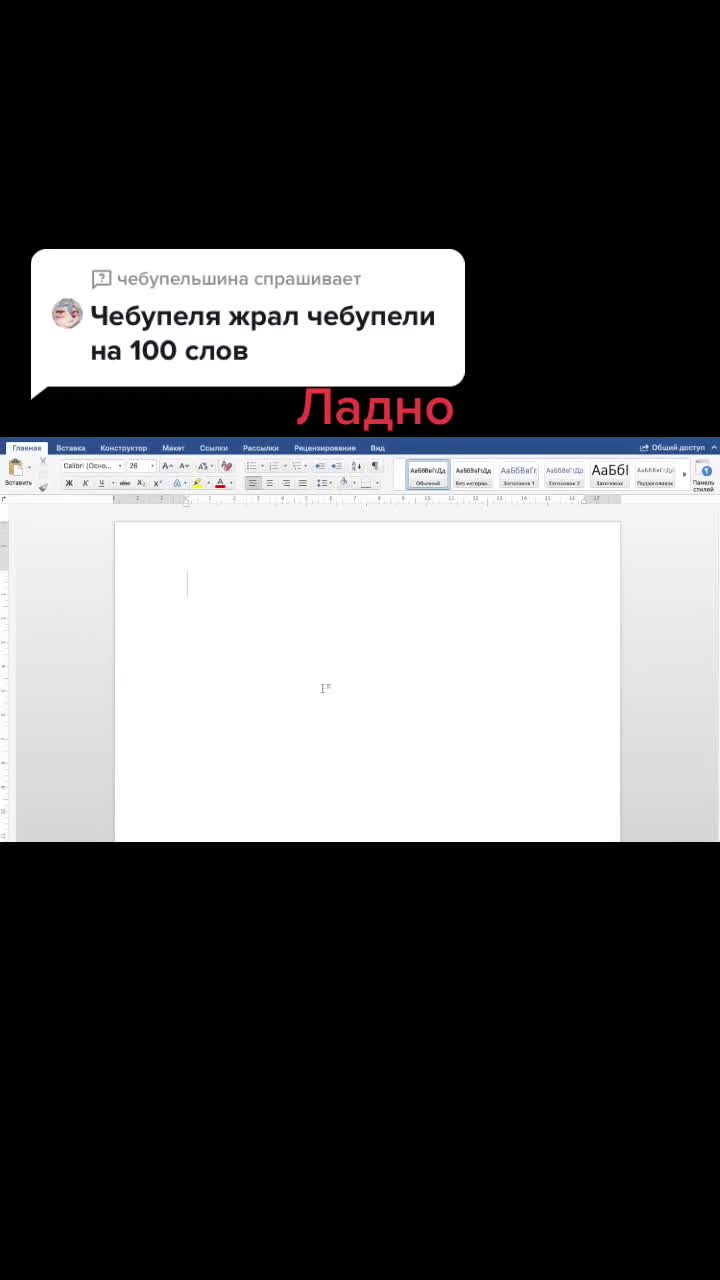Toggle subscript X₂ formatting

[141, 483]
